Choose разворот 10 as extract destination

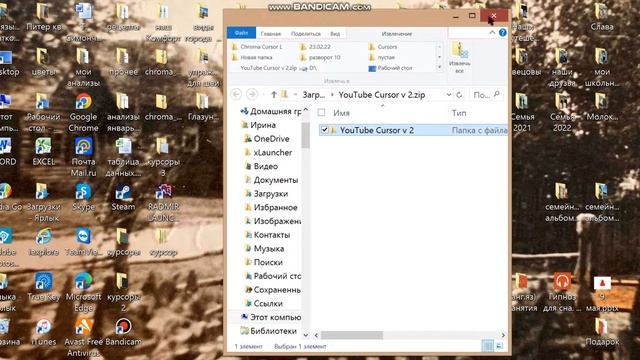click(320, 57)
